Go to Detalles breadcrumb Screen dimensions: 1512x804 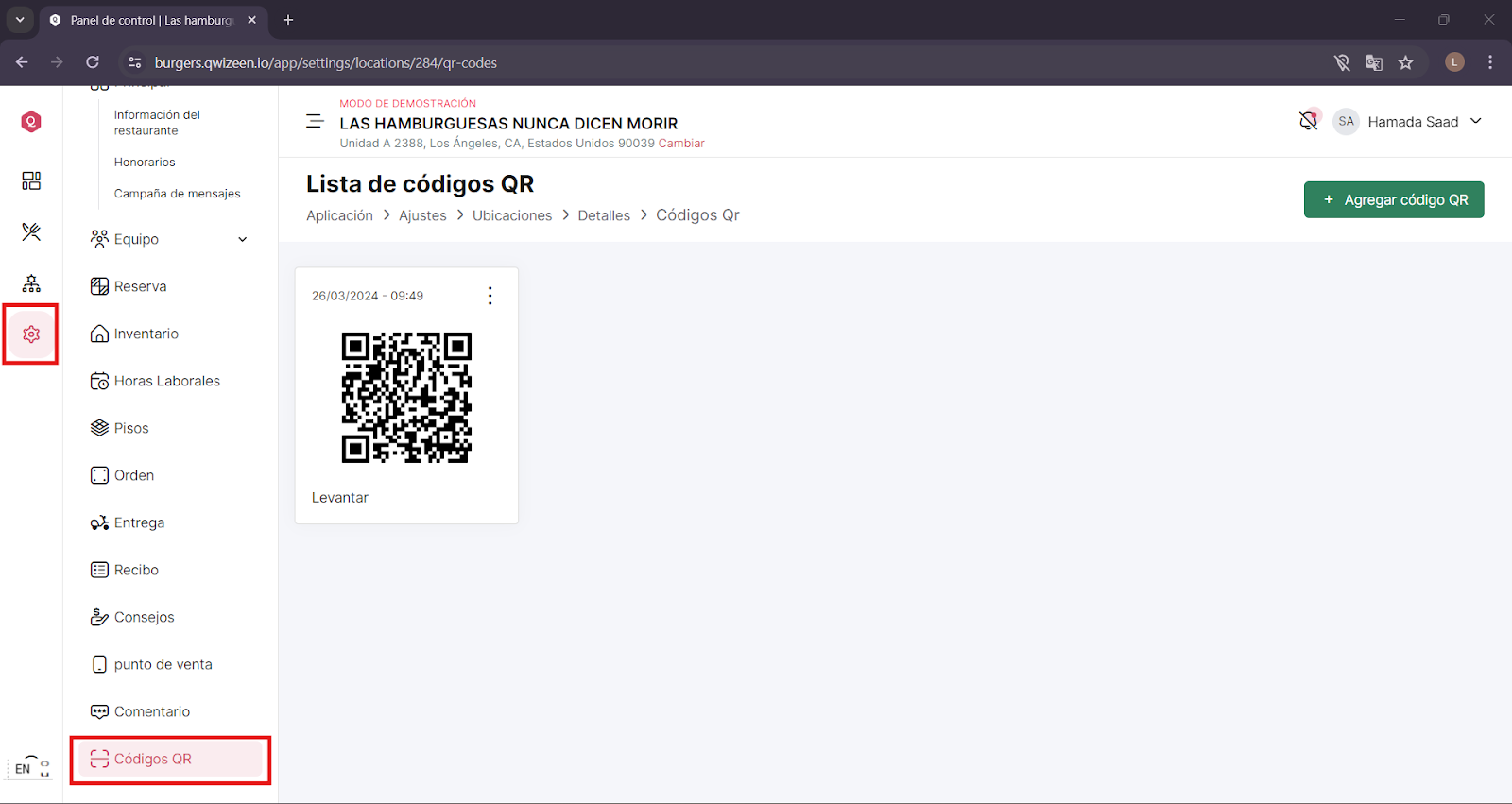pos(604,215)
